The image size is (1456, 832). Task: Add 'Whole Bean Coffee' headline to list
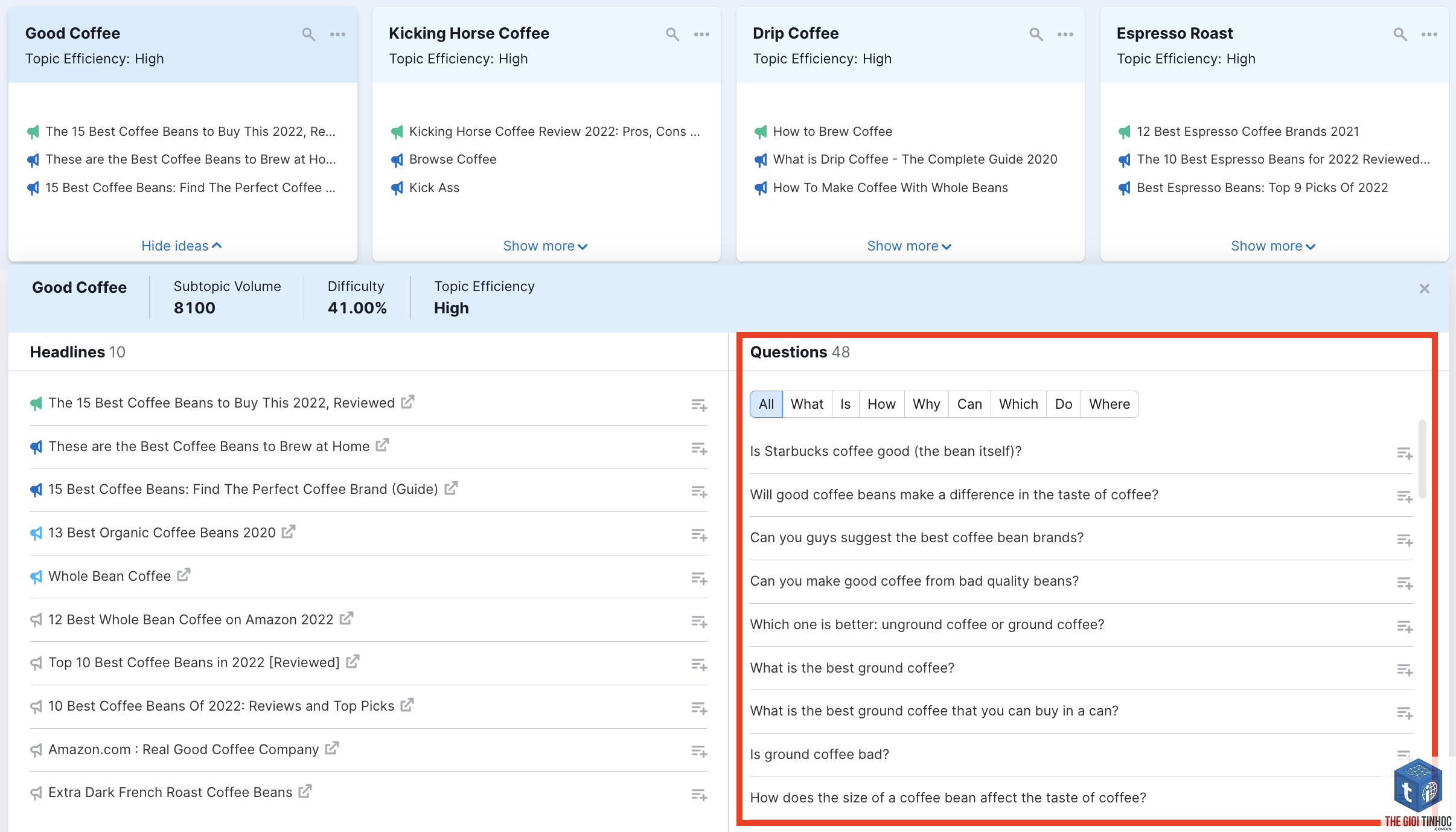click(x=699, y=578)
